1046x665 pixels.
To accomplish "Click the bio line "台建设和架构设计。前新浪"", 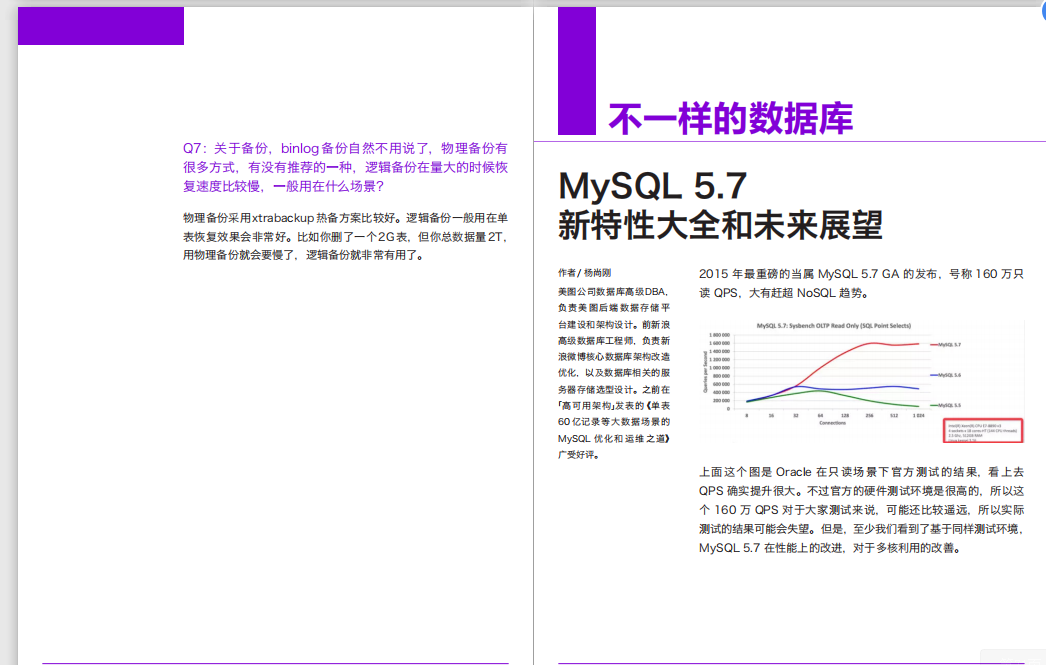I will [614, 324].
